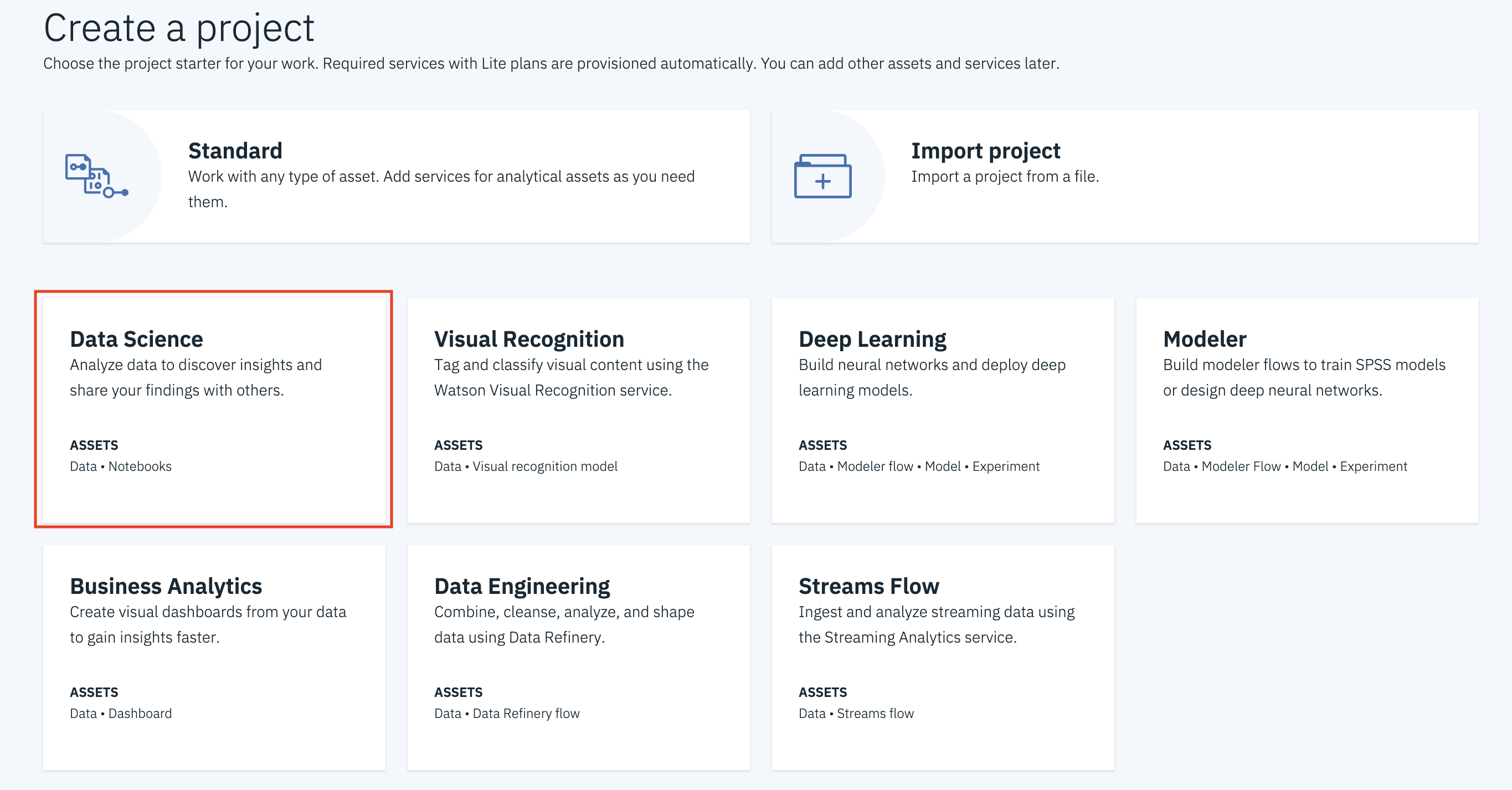
Task: Click the Visual Recognition title text
Action: (529, 339)
